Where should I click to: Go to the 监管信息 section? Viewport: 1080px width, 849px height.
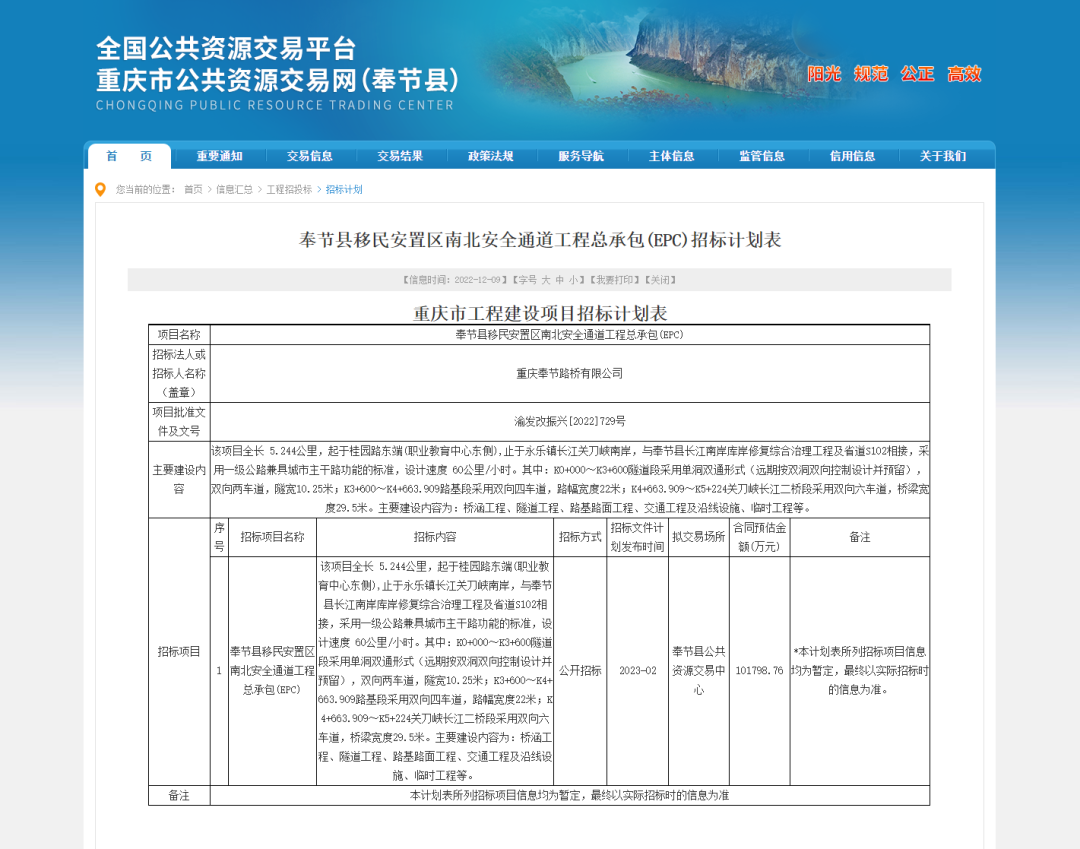coord(762,156)
